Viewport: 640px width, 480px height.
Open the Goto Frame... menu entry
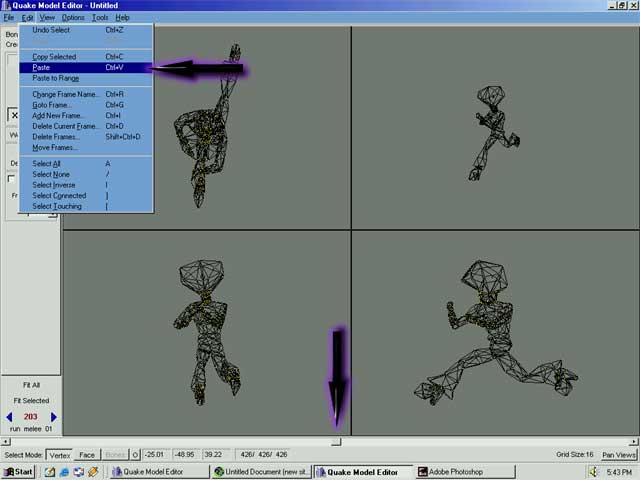pos(51,105)
